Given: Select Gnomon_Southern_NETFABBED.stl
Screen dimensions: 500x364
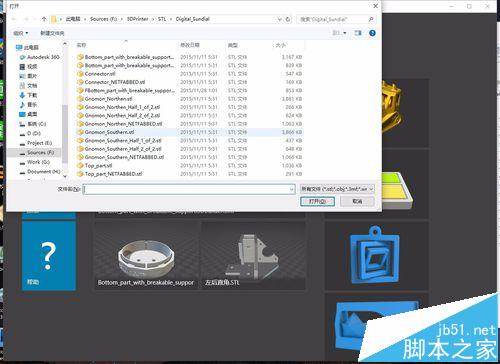Looking at the screenshot, I should 189,157.
